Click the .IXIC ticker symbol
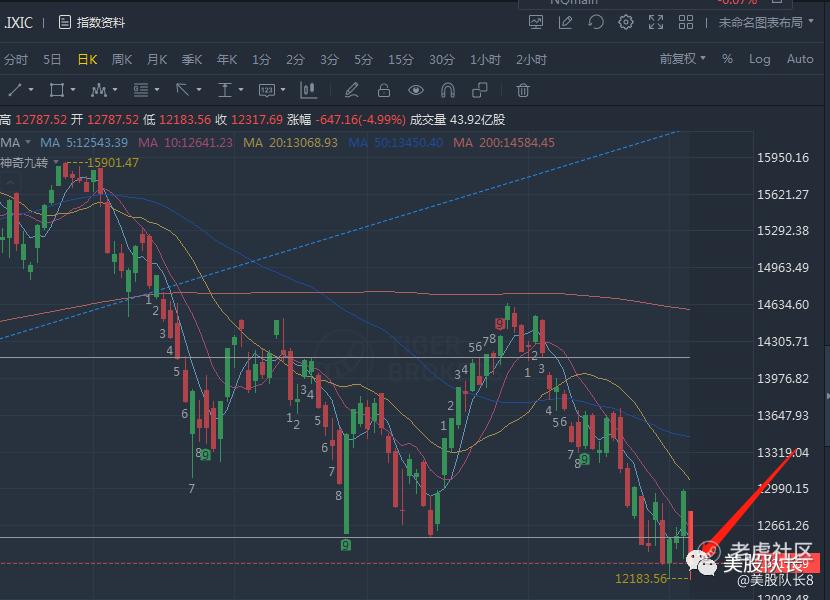This screenshot has width=830, height=600. (17, 23)
